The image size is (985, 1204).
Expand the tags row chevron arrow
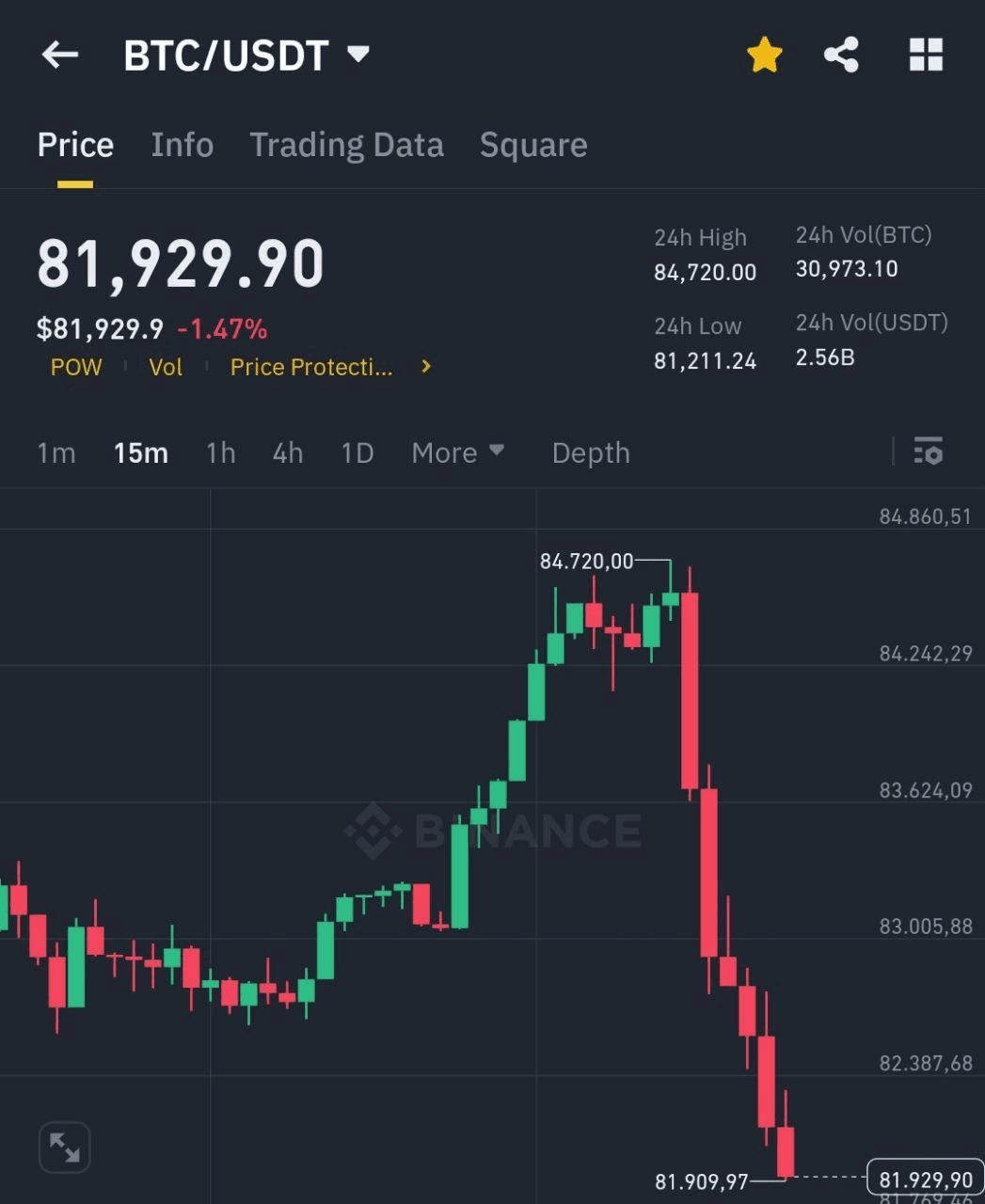coord(426,367)
